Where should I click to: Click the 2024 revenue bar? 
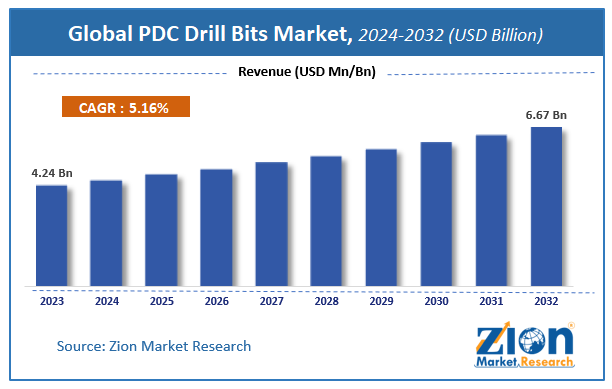tap(106, 233)
